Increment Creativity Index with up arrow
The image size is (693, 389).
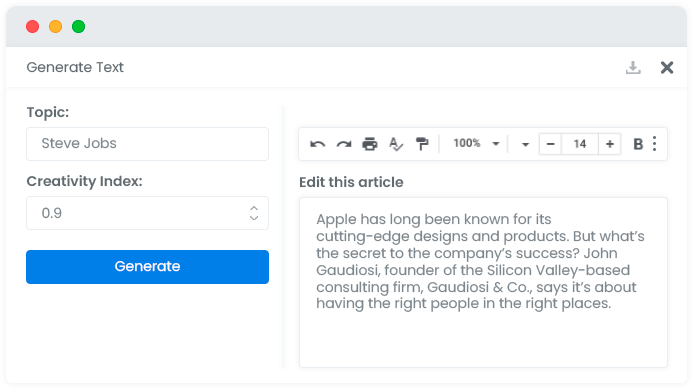[254, 208]
